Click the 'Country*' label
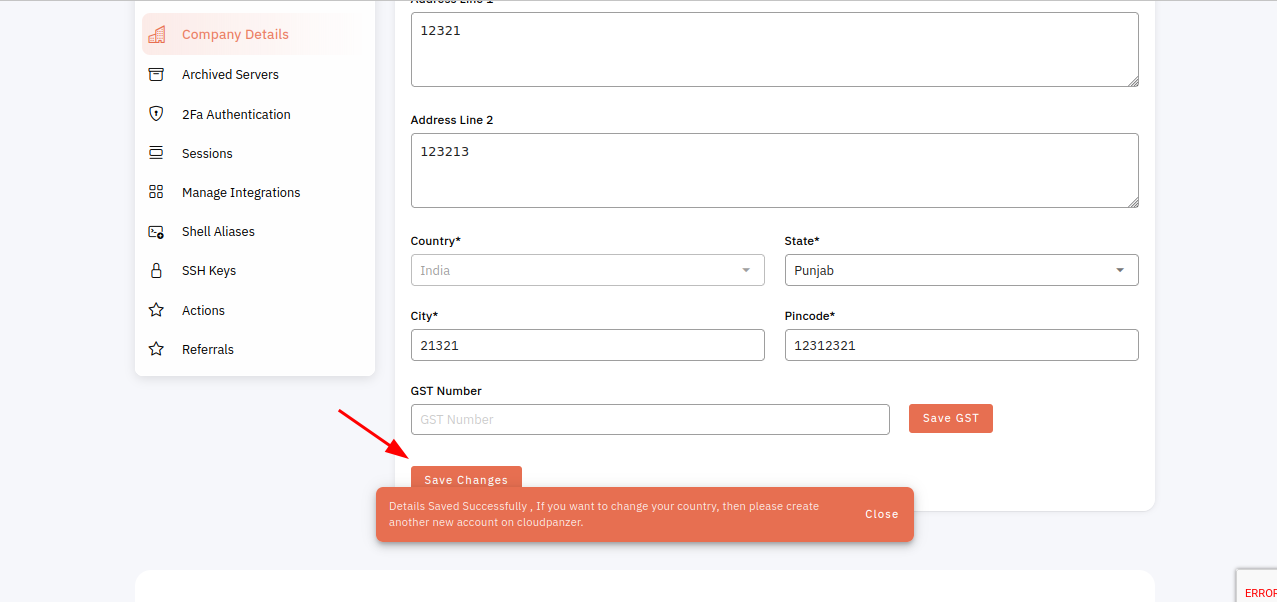1277x602 pixels. click(x=436, y=241)
